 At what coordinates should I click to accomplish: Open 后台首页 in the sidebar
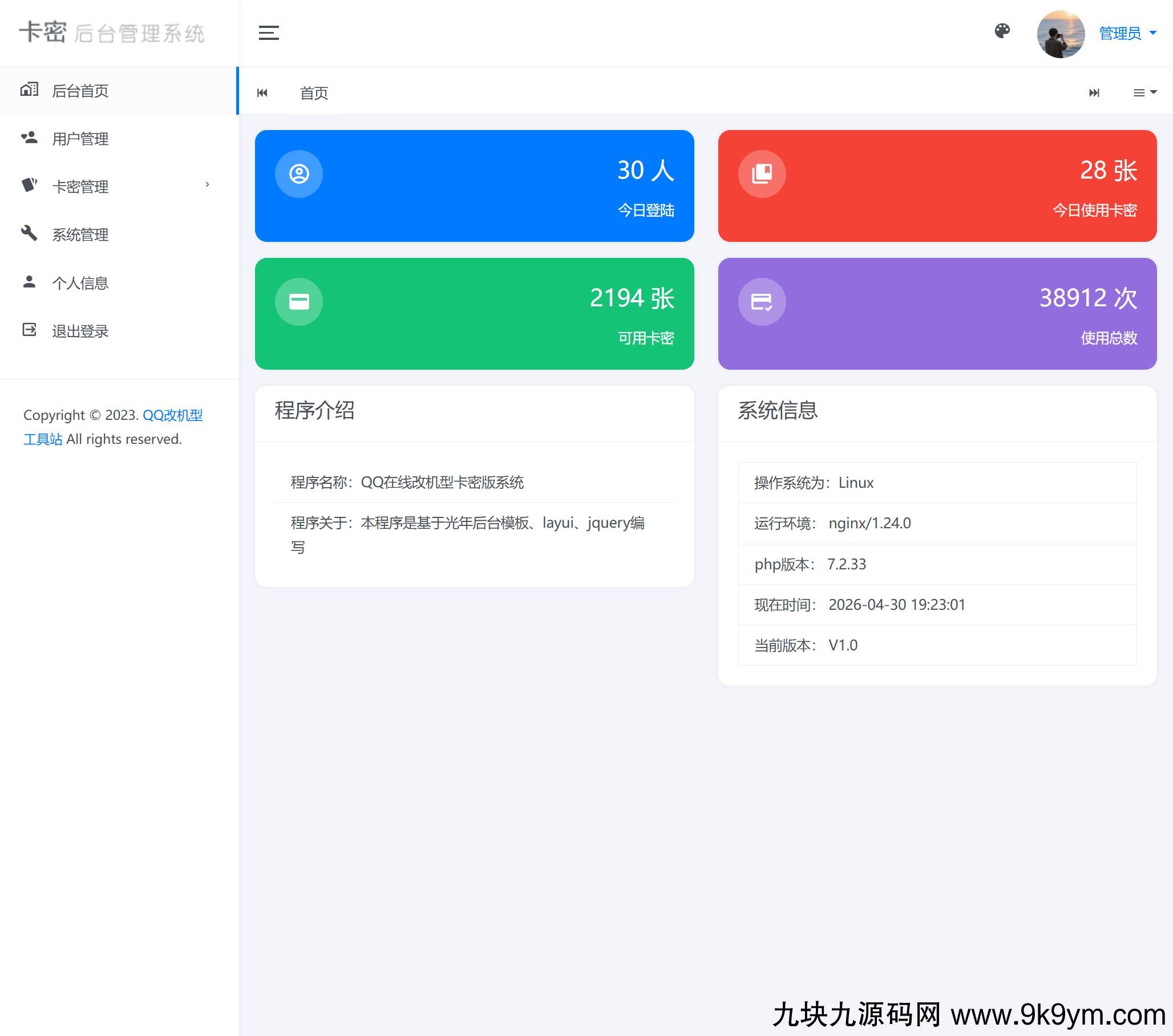tap(119, 91)
